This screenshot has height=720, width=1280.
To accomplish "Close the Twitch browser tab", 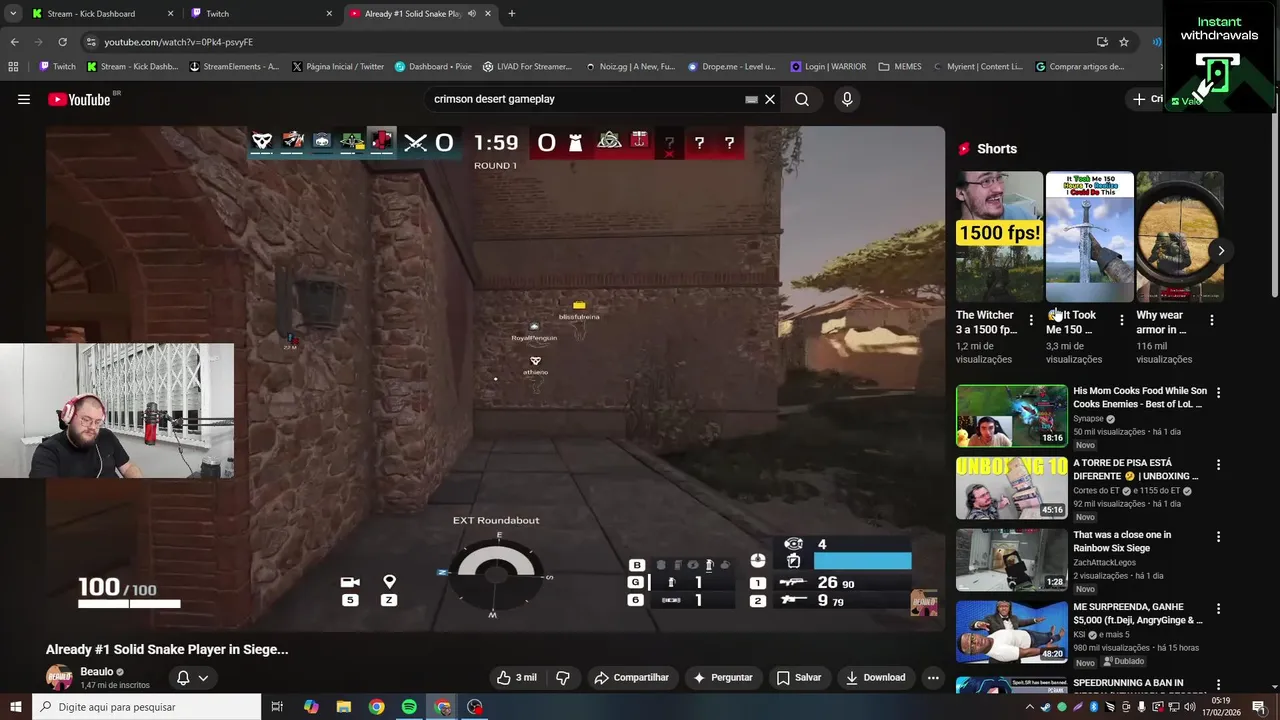I will click(x=329, y=14).
